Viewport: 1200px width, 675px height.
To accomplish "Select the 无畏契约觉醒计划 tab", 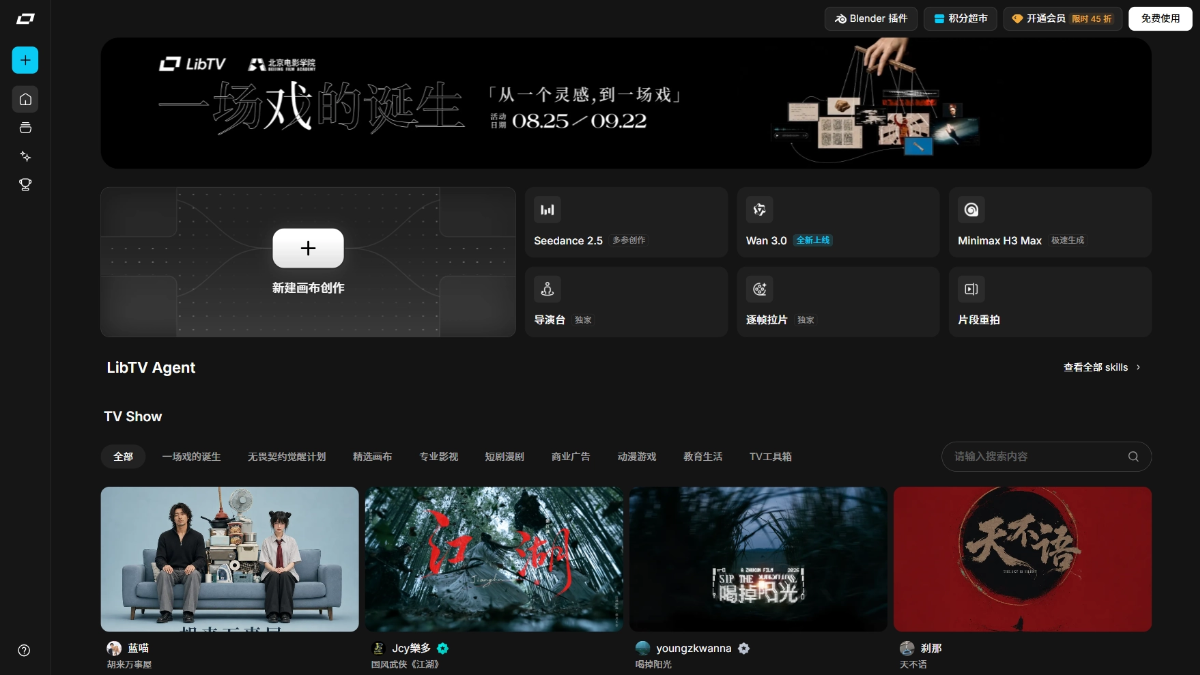I will [x=287, y=457].
